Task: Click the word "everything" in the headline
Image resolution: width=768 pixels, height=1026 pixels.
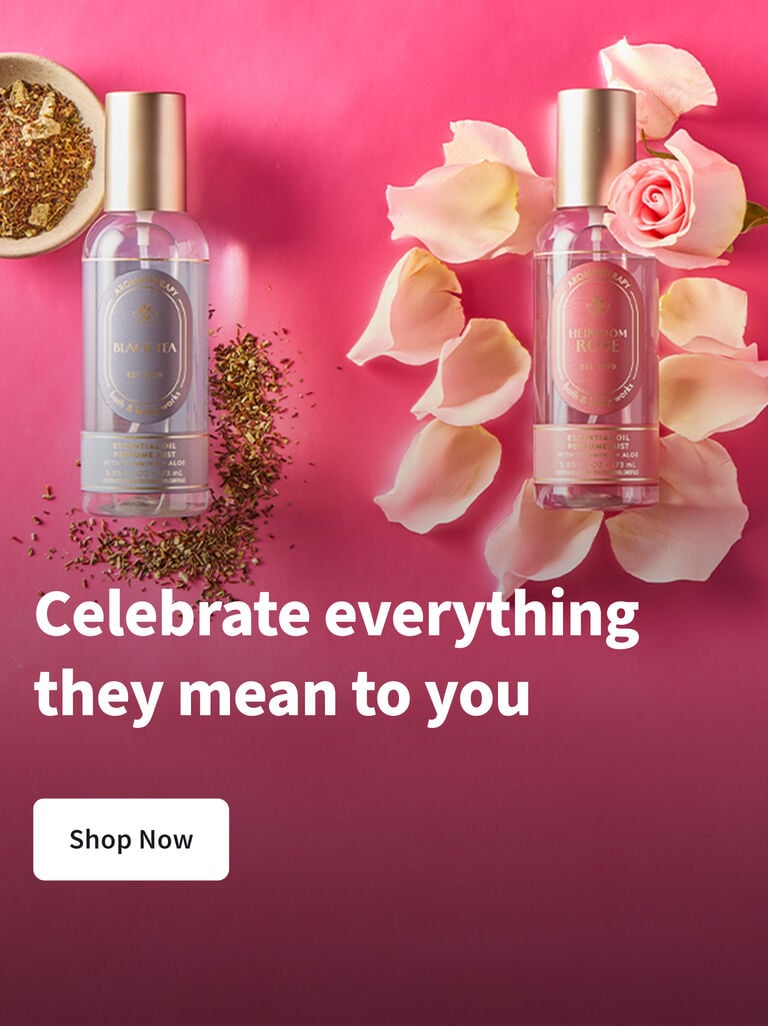Action: coord(482,617)
